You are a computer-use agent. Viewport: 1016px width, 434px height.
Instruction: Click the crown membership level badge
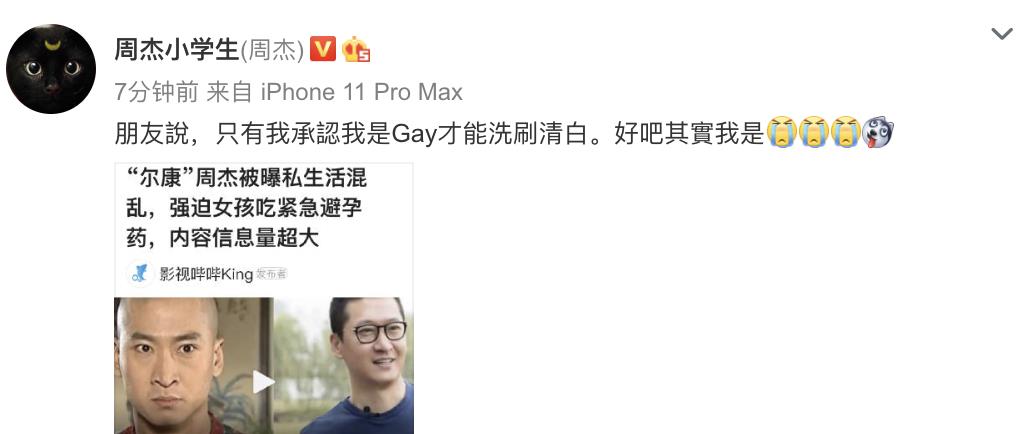point(356,49)
